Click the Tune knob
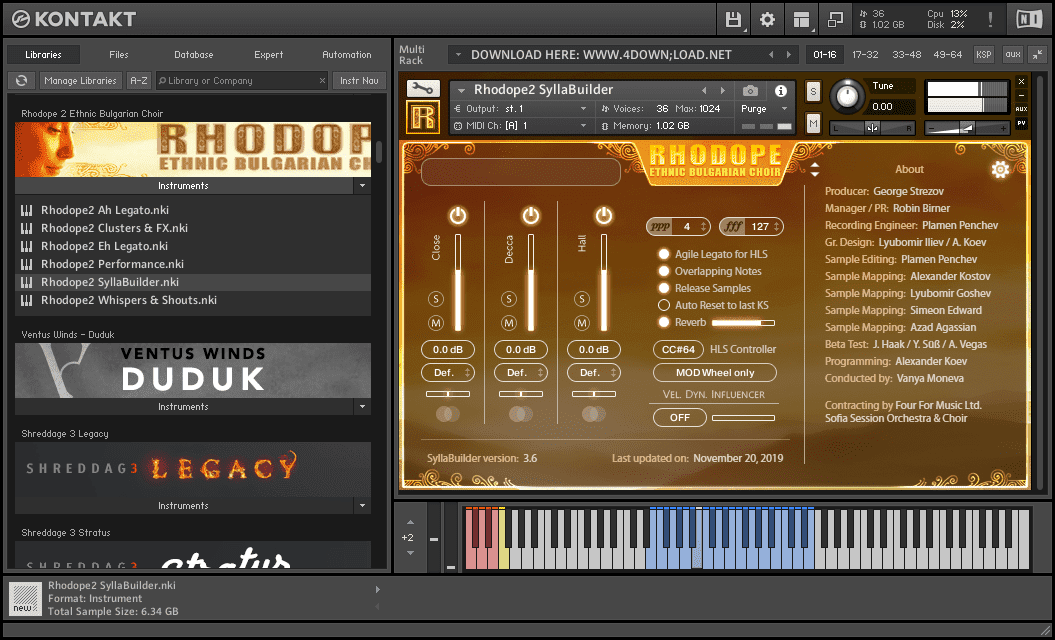Viewport: 1055px width, 640px height. tap(846, 97)
